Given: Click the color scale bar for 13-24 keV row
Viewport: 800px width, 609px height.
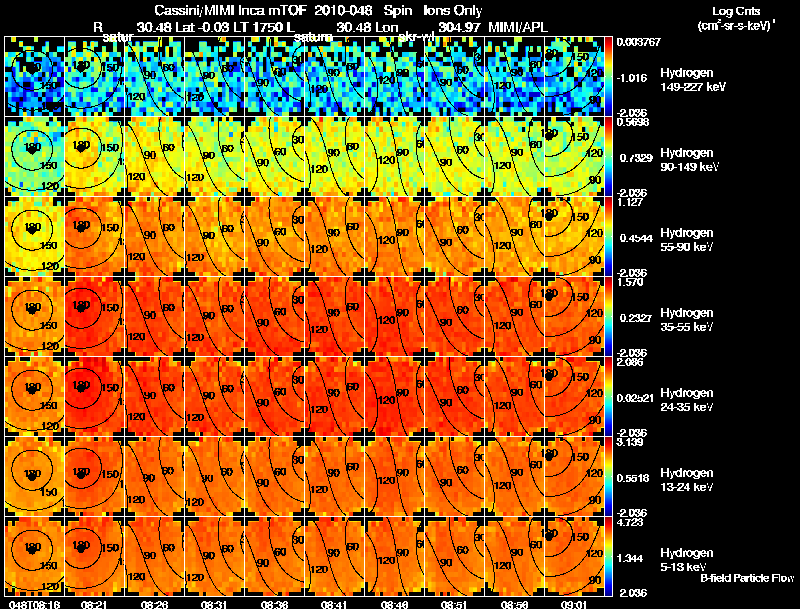Looking at the screenshot, I should pyautogui.click(x=608, y=476).
